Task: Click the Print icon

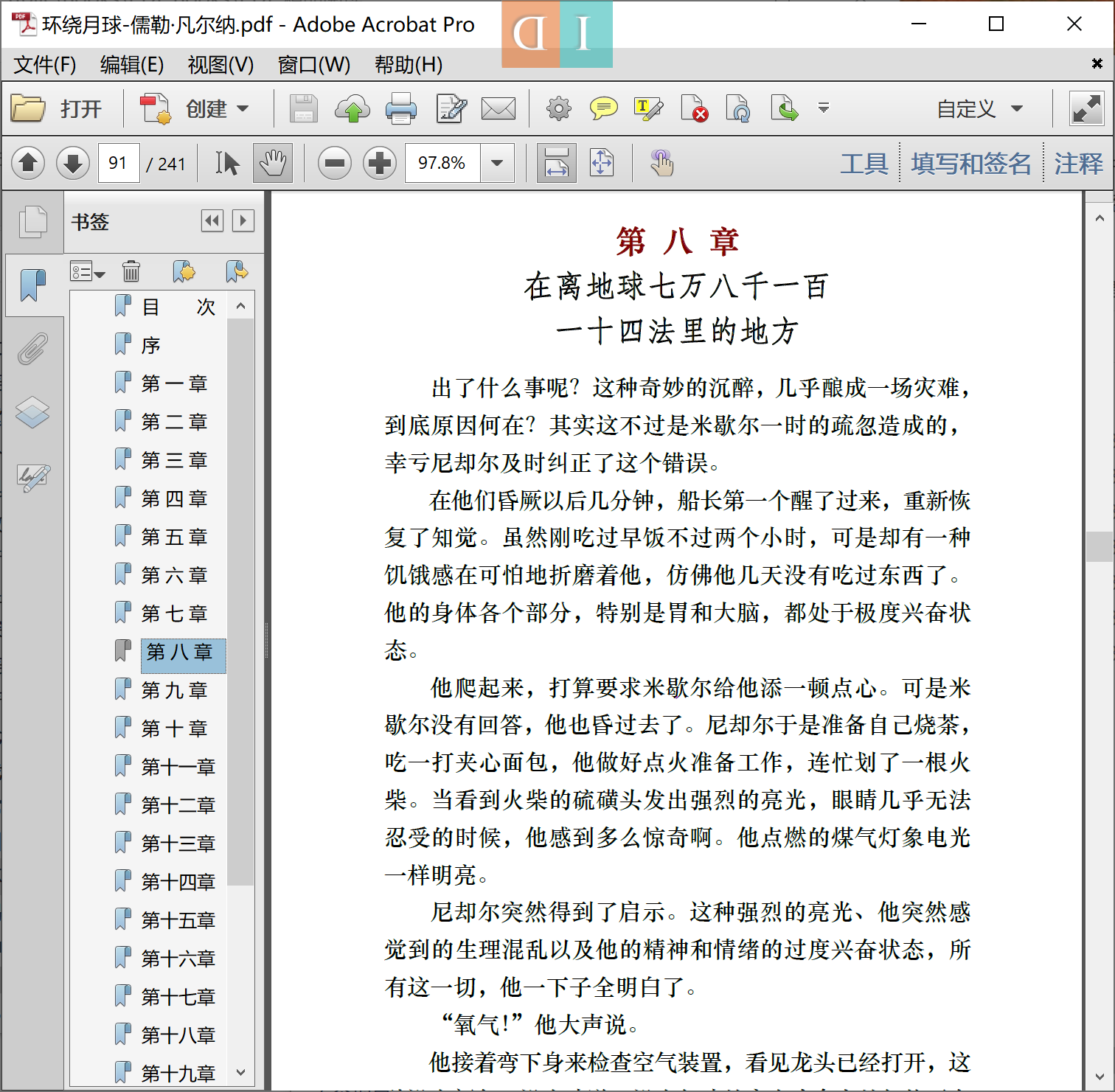Action: [401, 108]
